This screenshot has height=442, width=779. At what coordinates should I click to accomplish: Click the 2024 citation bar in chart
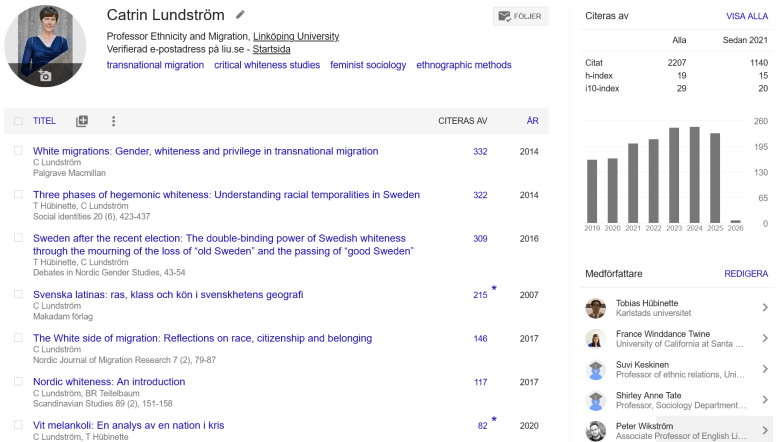tap(695, 174)
